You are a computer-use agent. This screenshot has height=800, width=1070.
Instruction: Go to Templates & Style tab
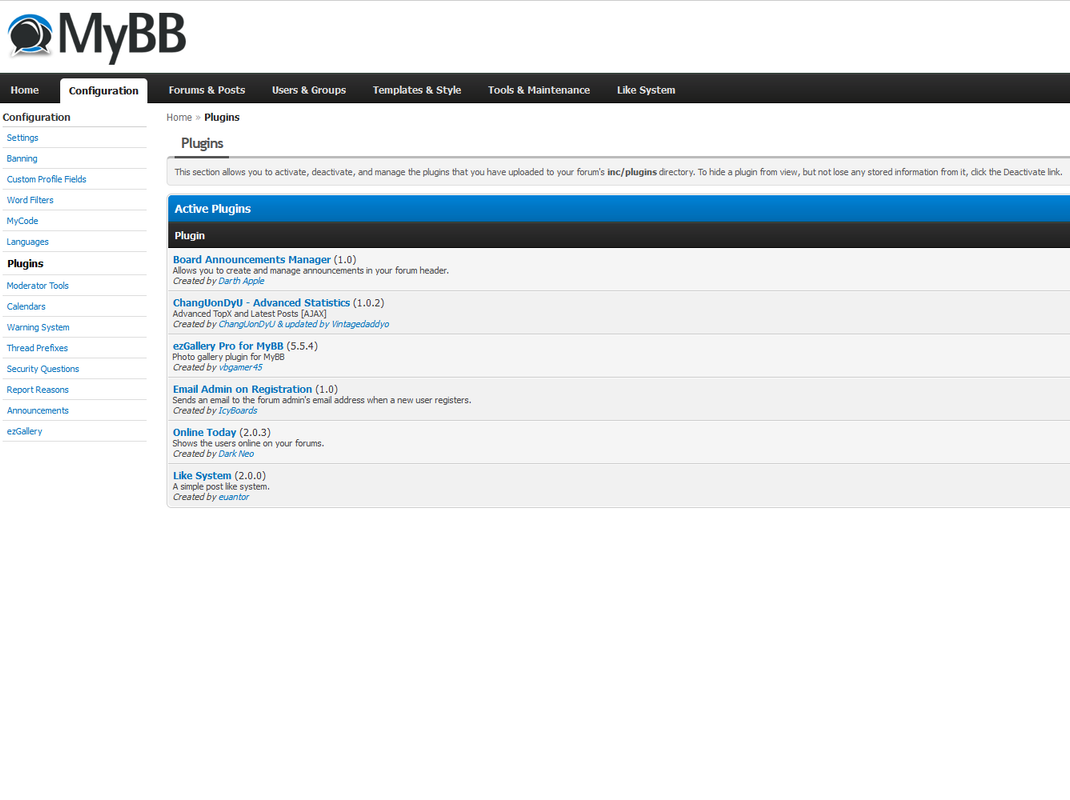click(416, 90)
